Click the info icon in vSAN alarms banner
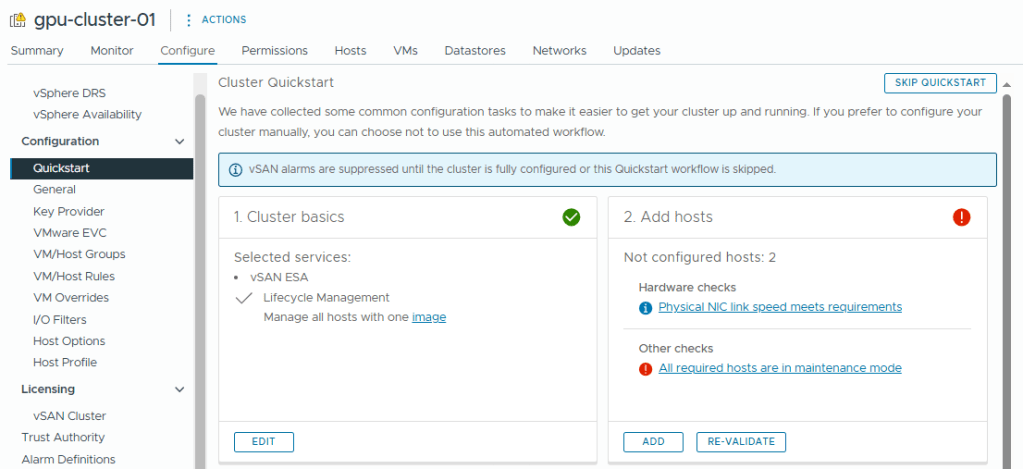Viewport: 1023px width, 469px height. click(x=236, y=169)
